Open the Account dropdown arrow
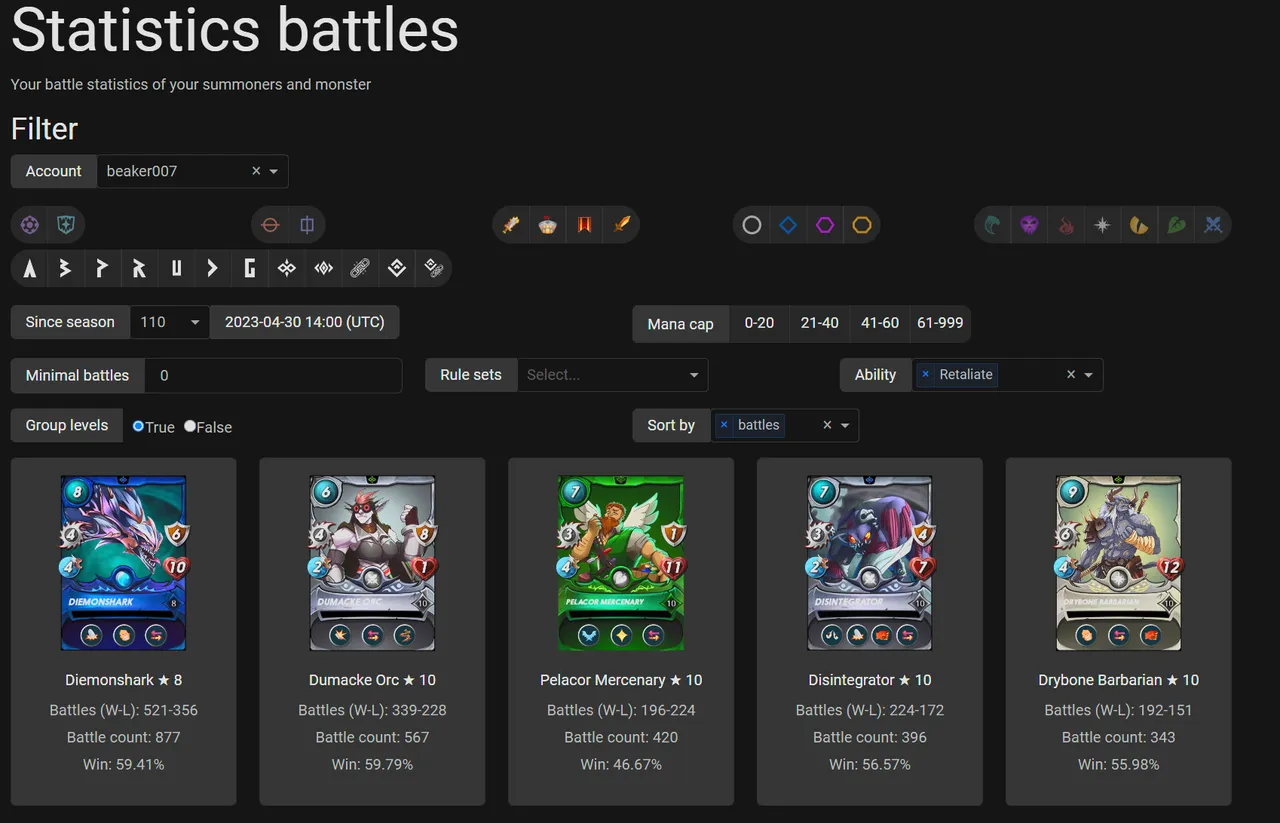Viewport: 1280px width, 823px height. point(274,171)
